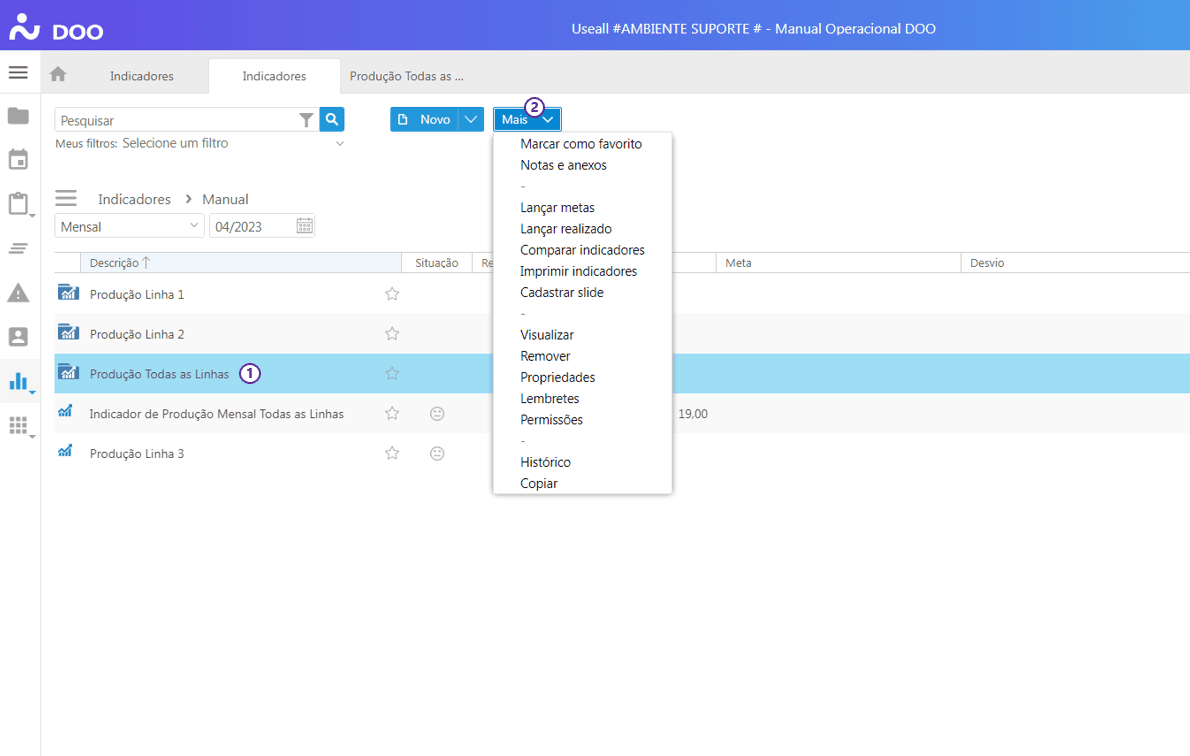The image size is (1190, 756).
Task: Click the filter funnel icon in search box
Action: 306,120
